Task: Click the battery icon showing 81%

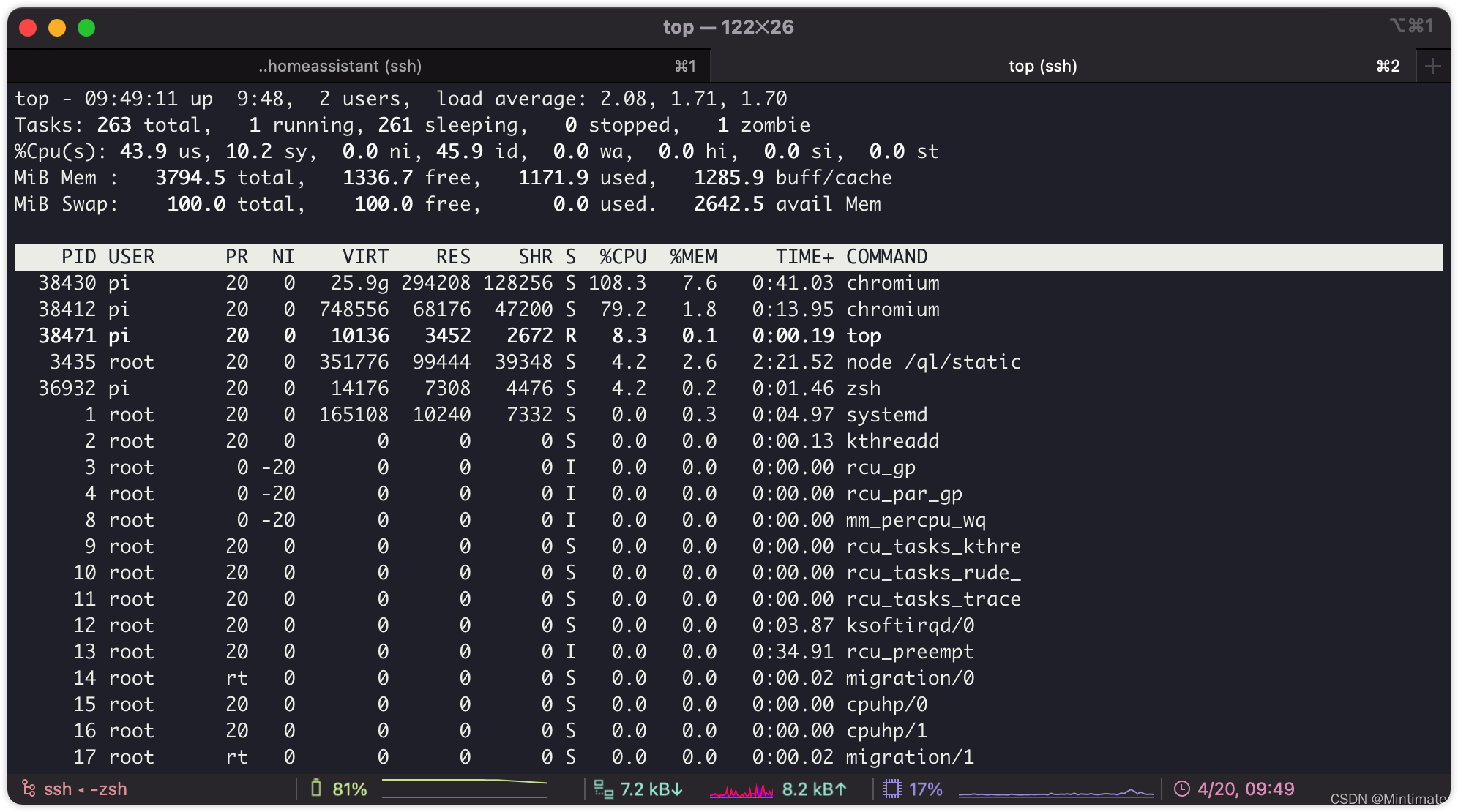Action: (316, 789)
